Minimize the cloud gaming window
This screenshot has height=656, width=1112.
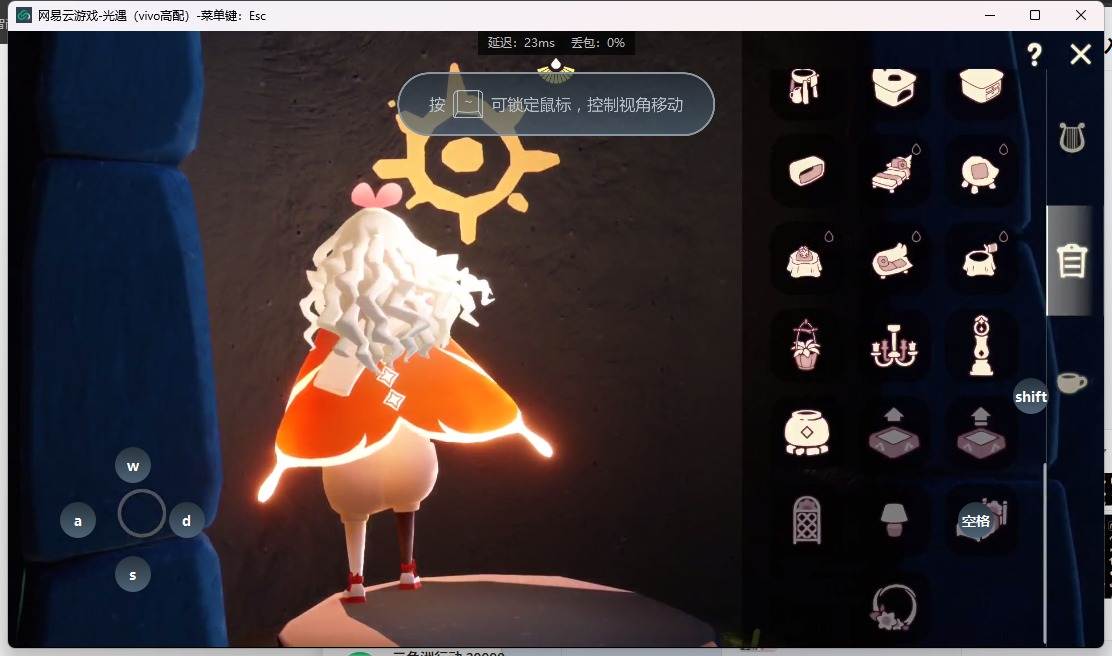(x=990, y=15)
